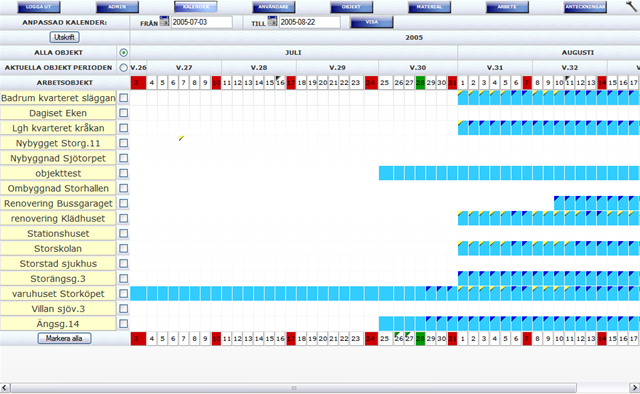
Task: Click scrollbar left arrow at the bottom
Action: click(x=5, y=387)
